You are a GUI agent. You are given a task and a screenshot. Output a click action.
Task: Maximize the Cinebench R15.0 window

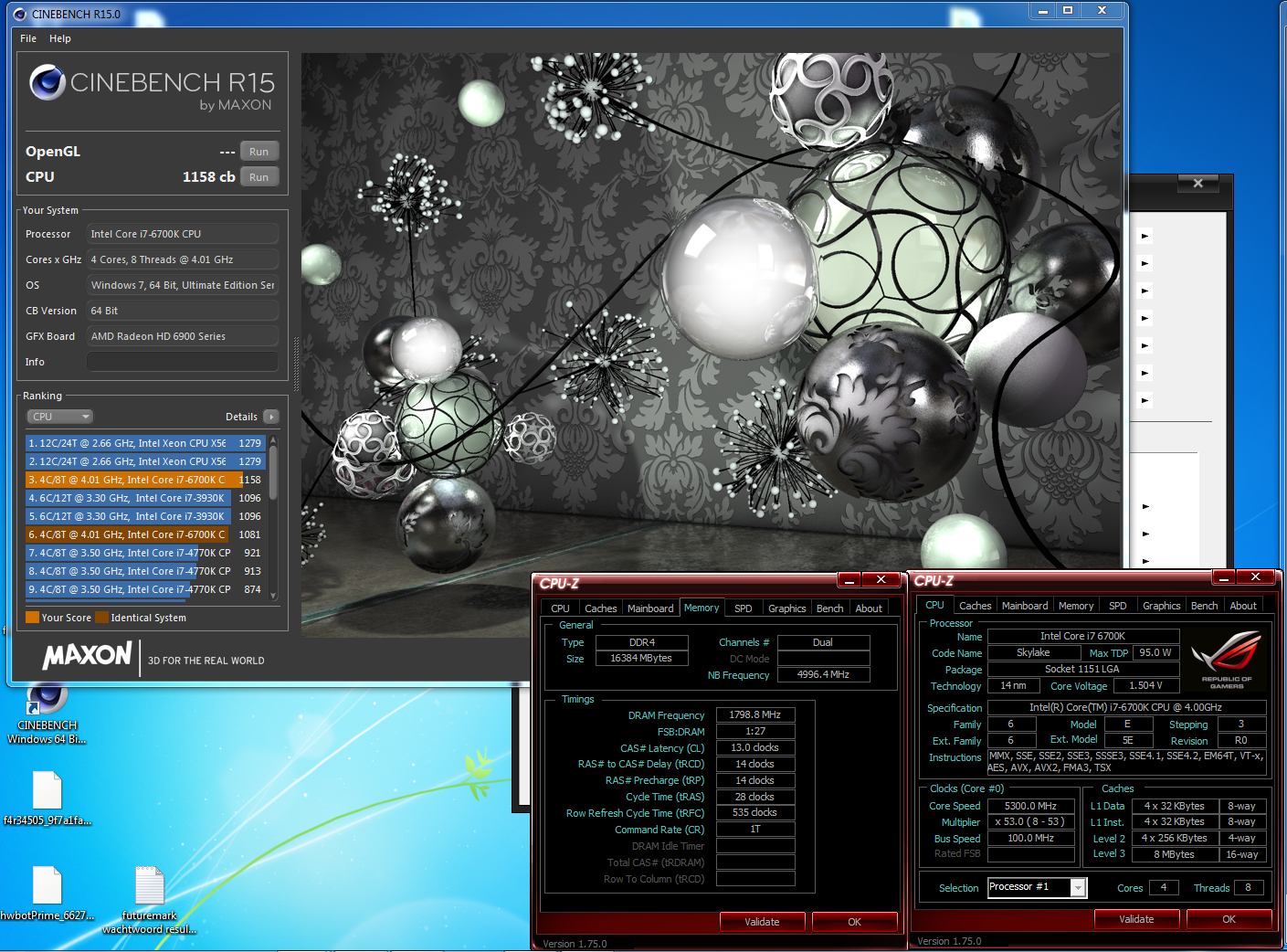point(1067,10)
